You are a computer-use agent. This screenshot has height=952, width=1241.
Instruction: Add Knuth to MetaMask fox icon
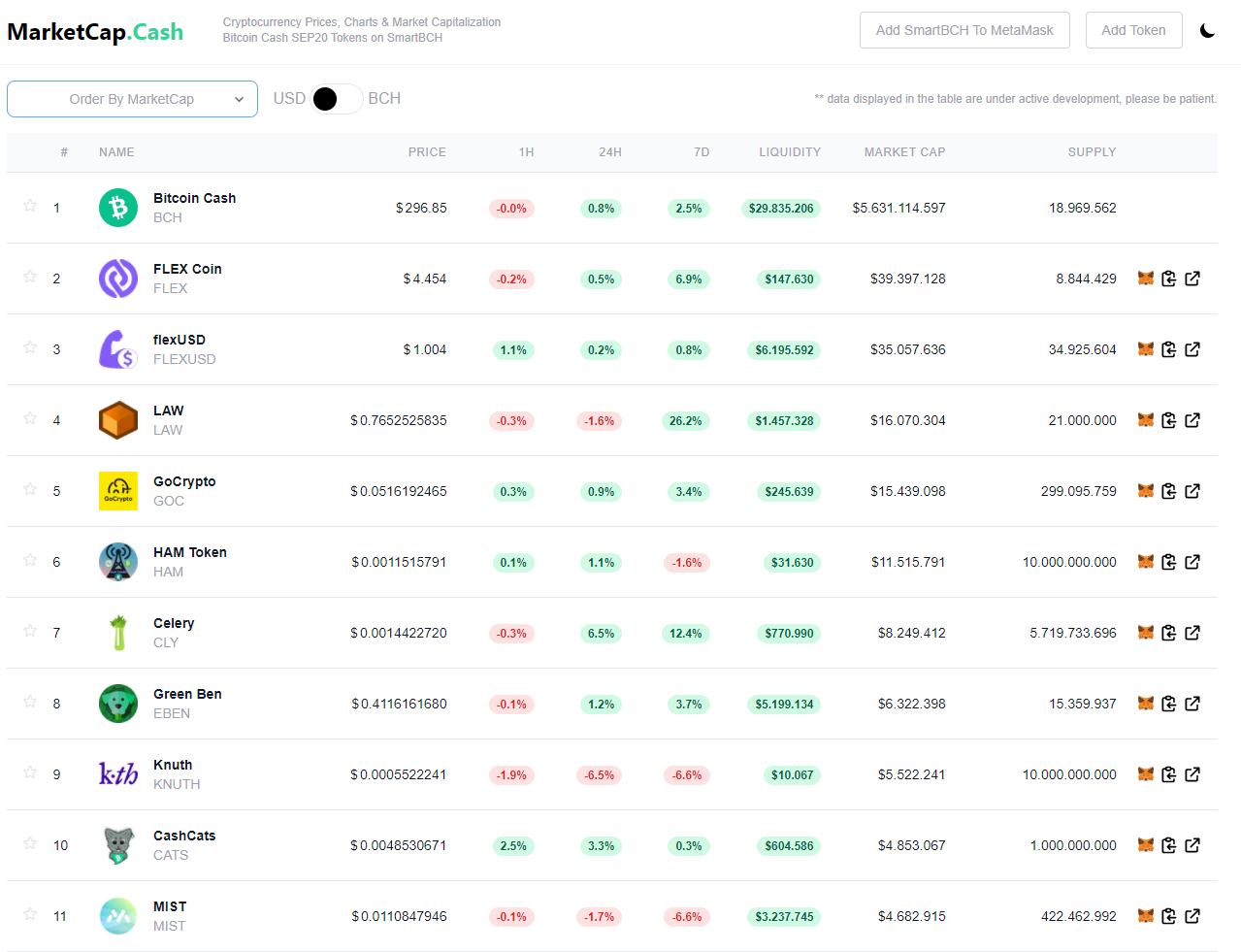(1146, 774)
